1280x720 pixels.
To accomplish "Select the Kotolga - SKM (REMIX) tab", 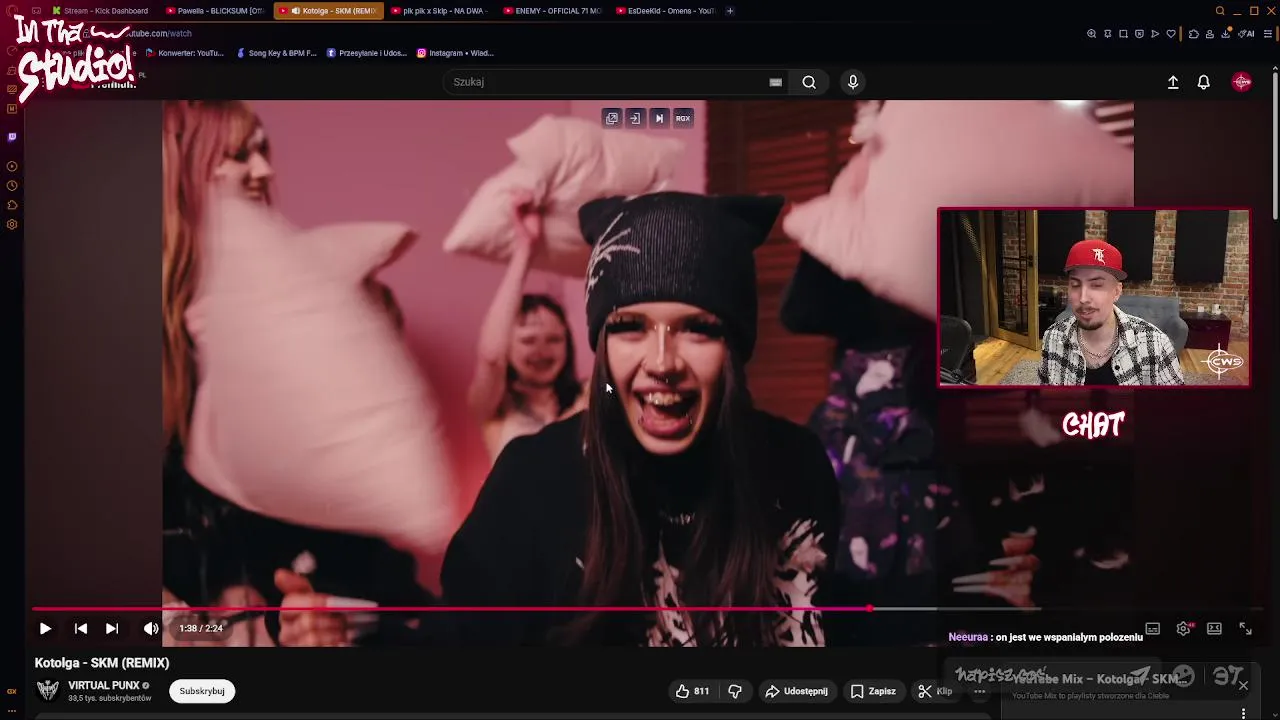I will coord(328,11).
